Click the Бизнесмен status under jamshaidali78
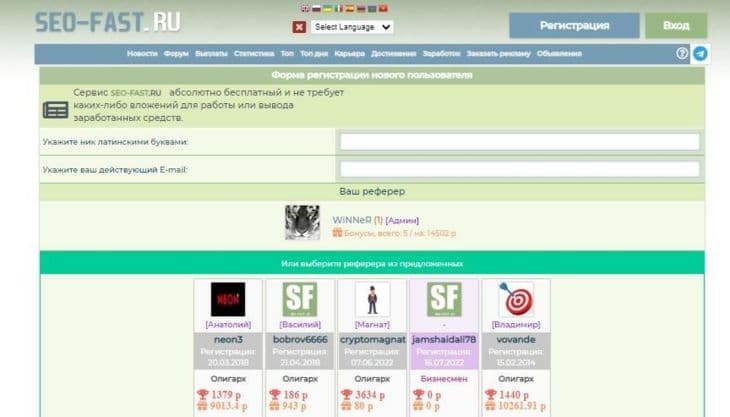This screenshot has height=417, width=730. (444, 379)
